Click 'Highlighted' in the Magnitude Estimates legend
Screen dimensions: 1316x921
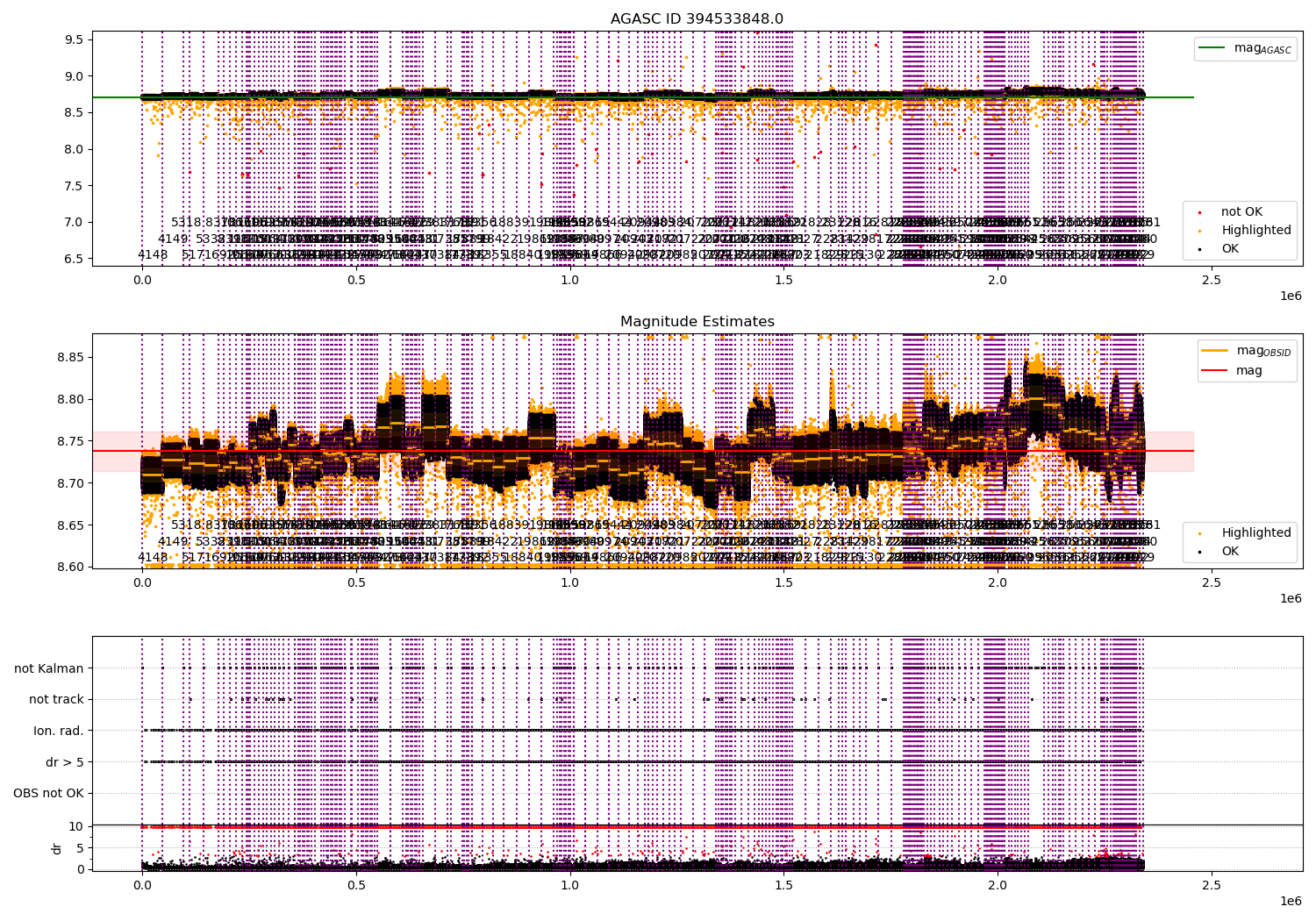(1255, 532)
